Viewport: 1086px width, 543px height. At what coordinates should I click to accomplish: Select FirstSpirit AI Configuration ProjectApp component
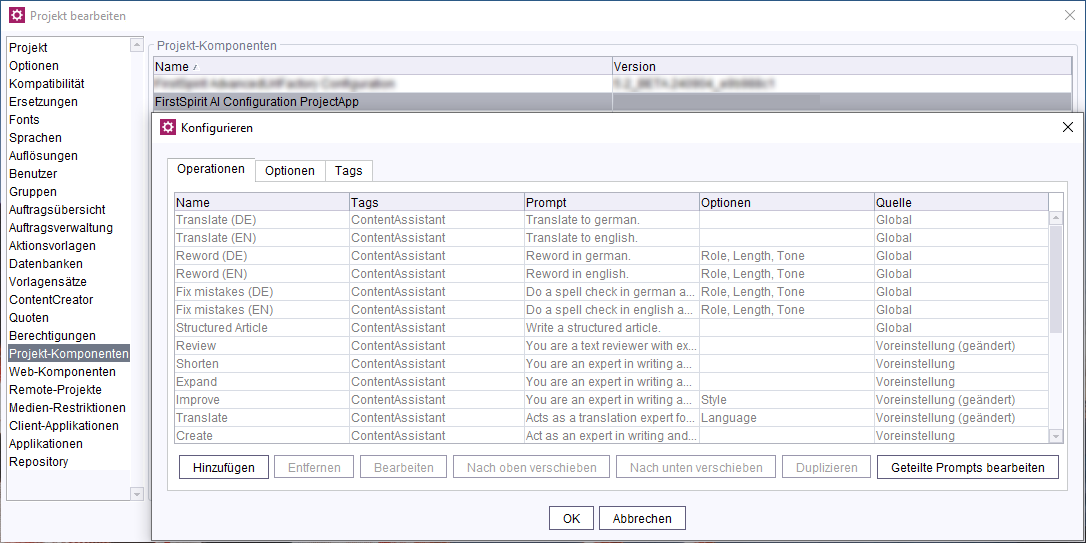[612, 102]
